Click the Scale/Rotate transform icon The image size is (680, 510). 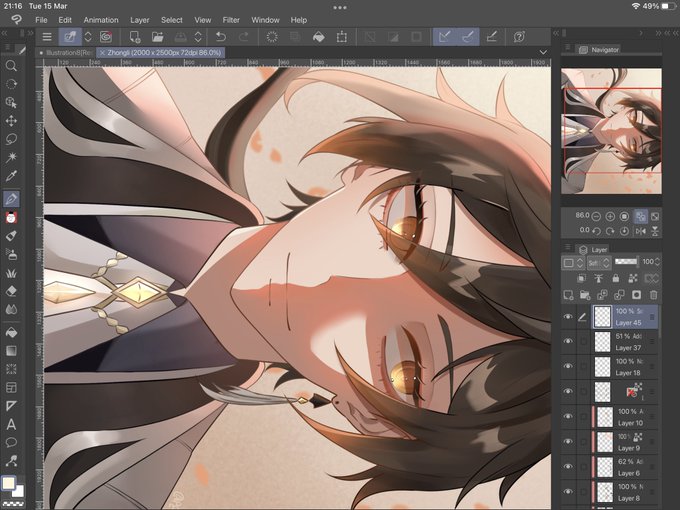coord(342,37)
